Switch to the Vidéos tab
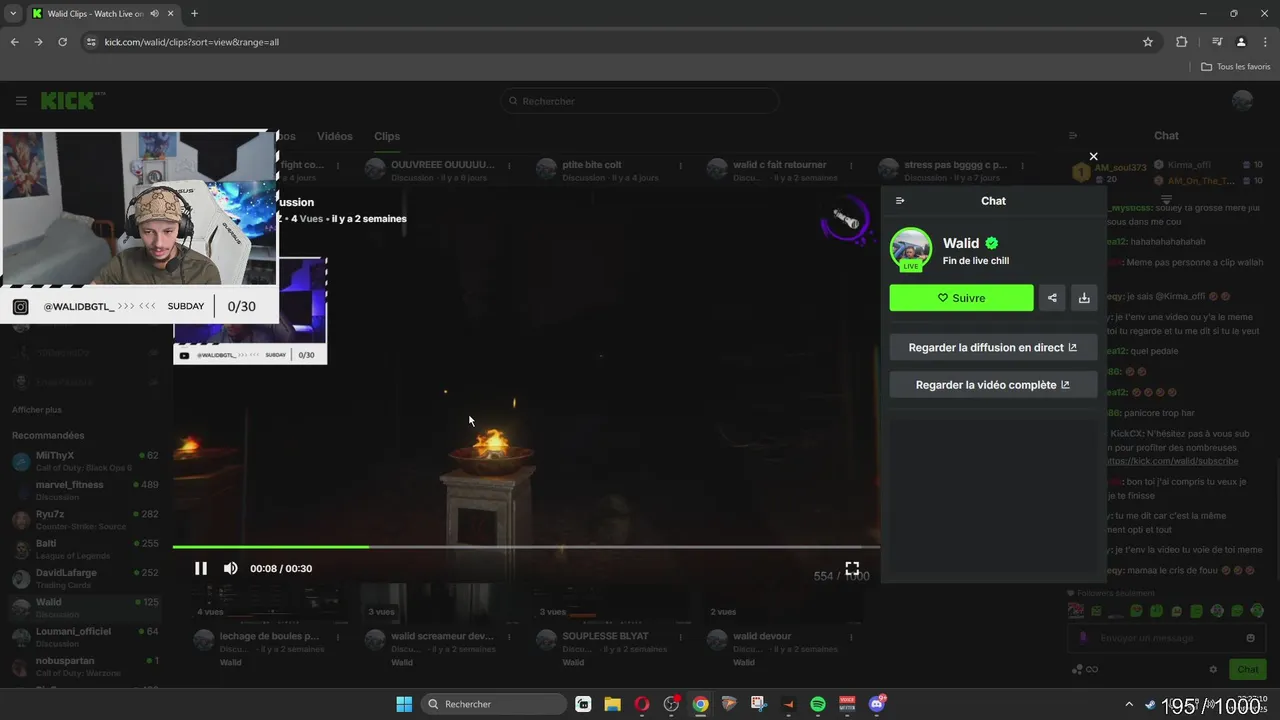 [x=335, y=136]
